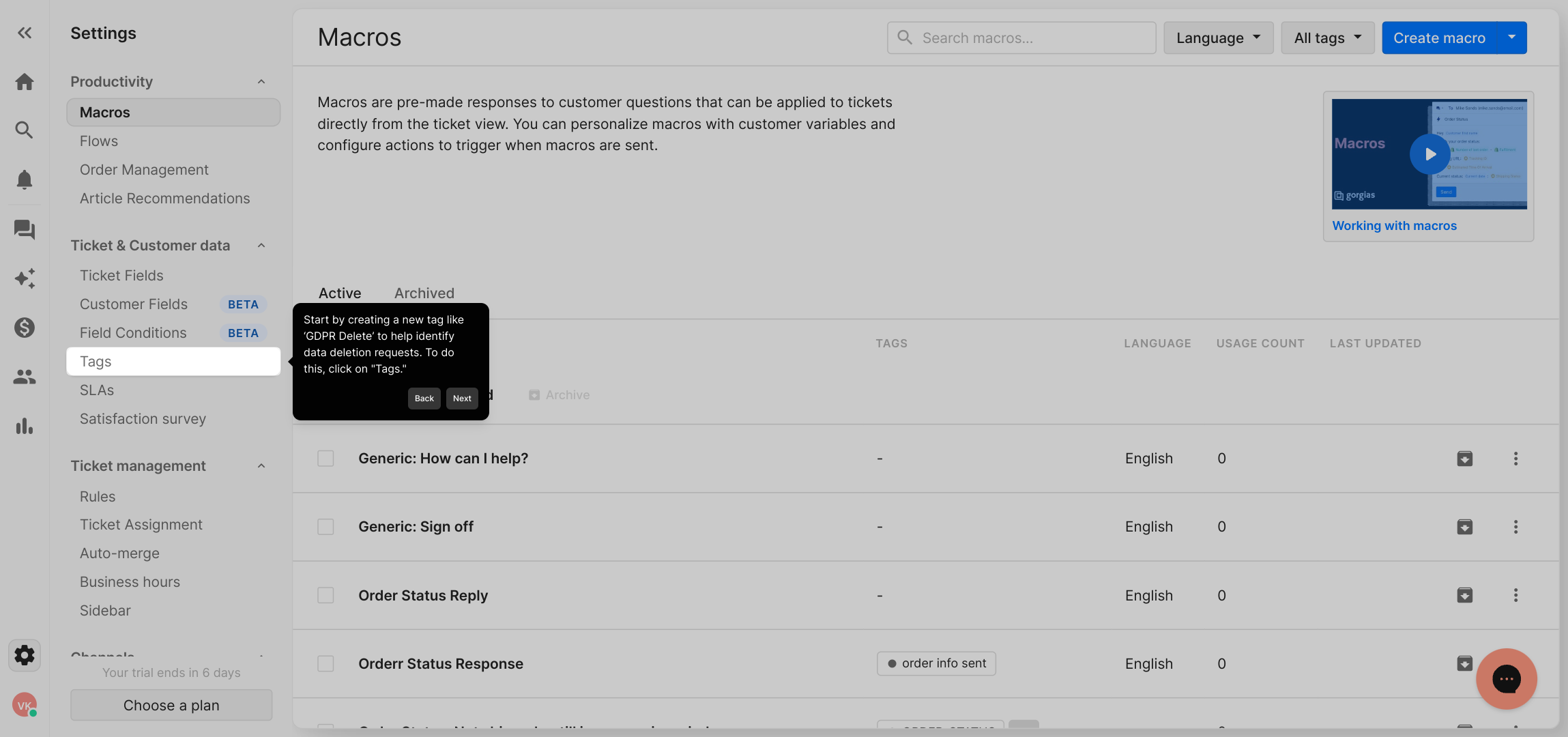
Task: Sort by the USAGE COUNT column header
Action: [x=1260, y=343]
